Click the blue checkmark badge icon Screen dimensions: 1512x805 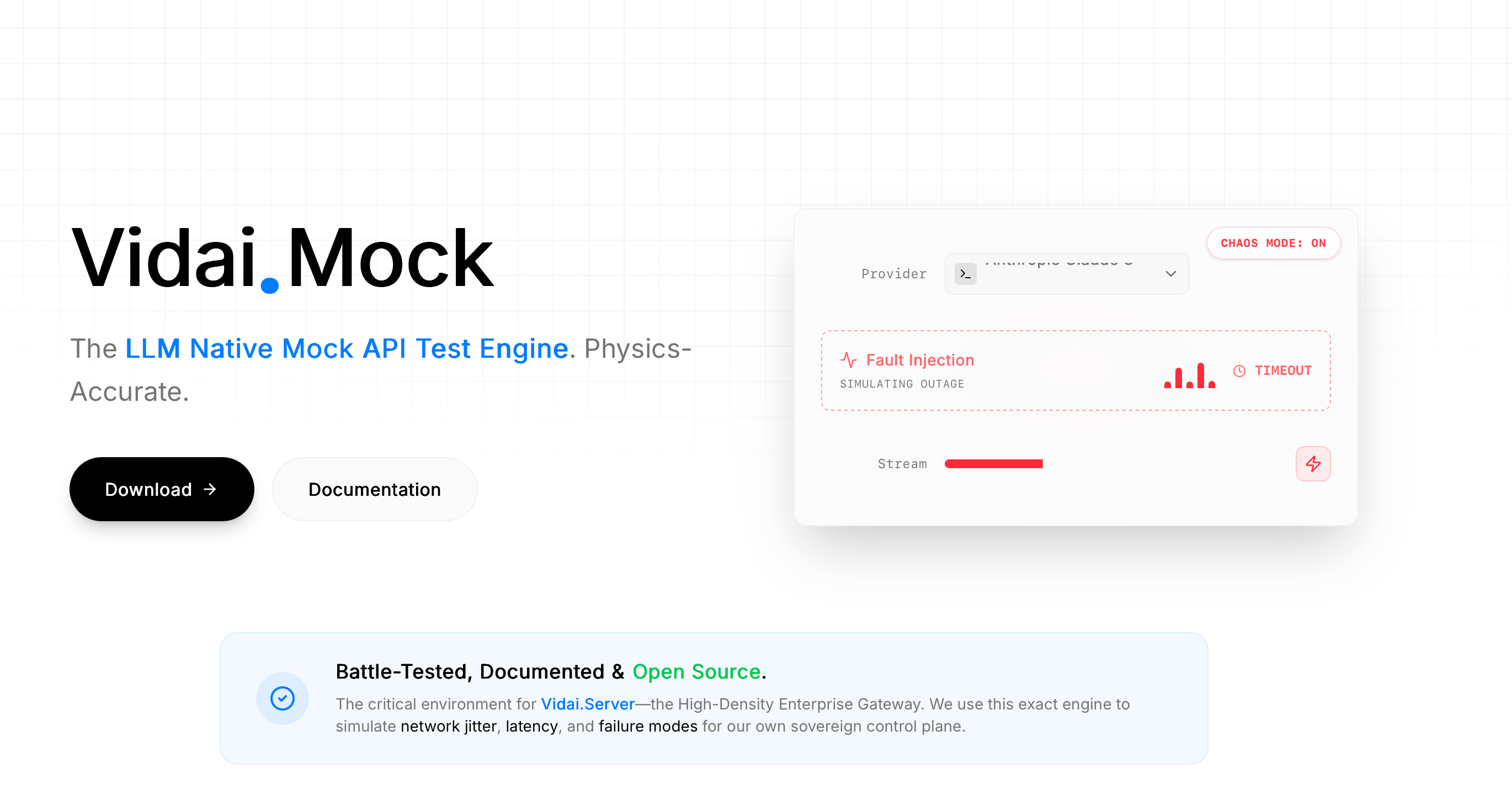coord(283,698)
